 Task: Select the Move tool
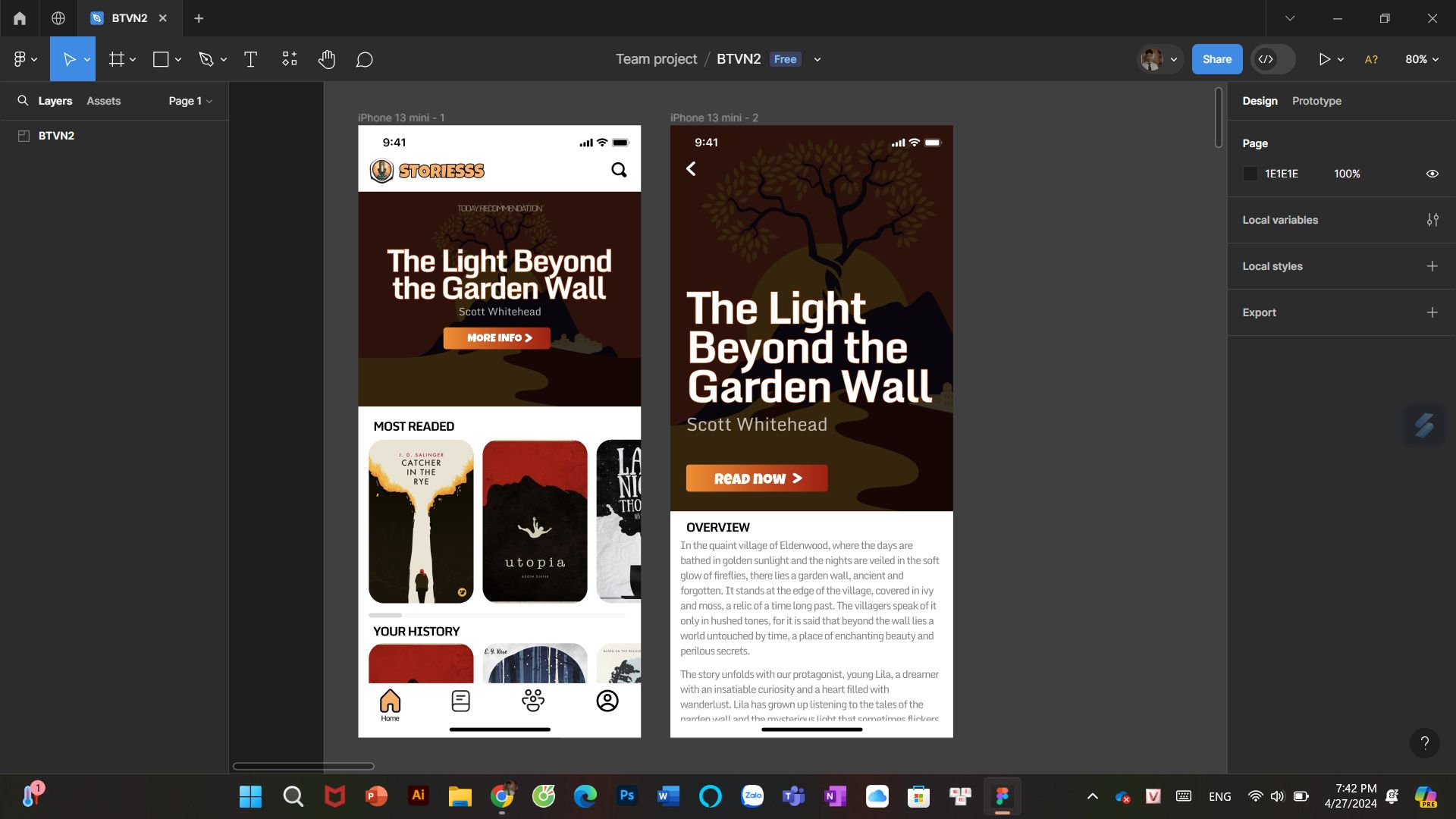(68, 59)
